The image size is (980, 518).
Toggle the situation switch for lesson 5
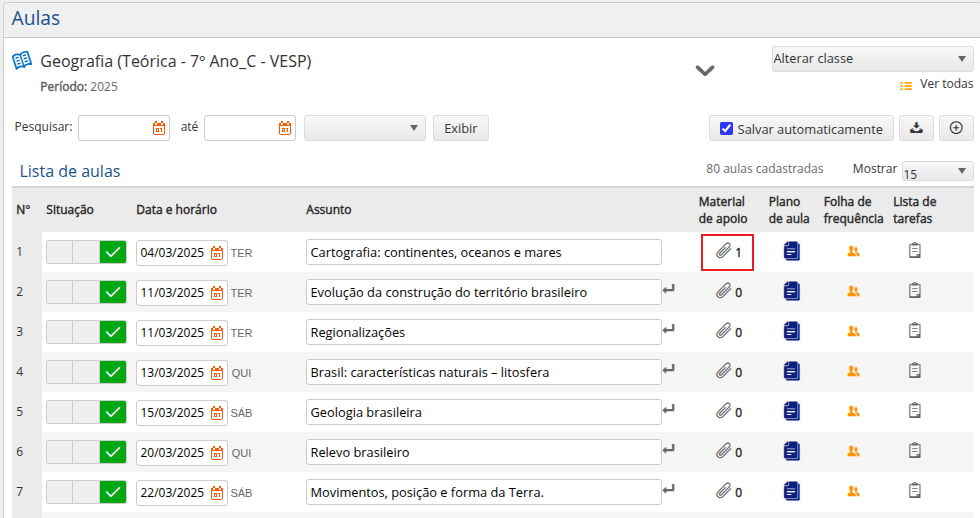coord(86,411)
